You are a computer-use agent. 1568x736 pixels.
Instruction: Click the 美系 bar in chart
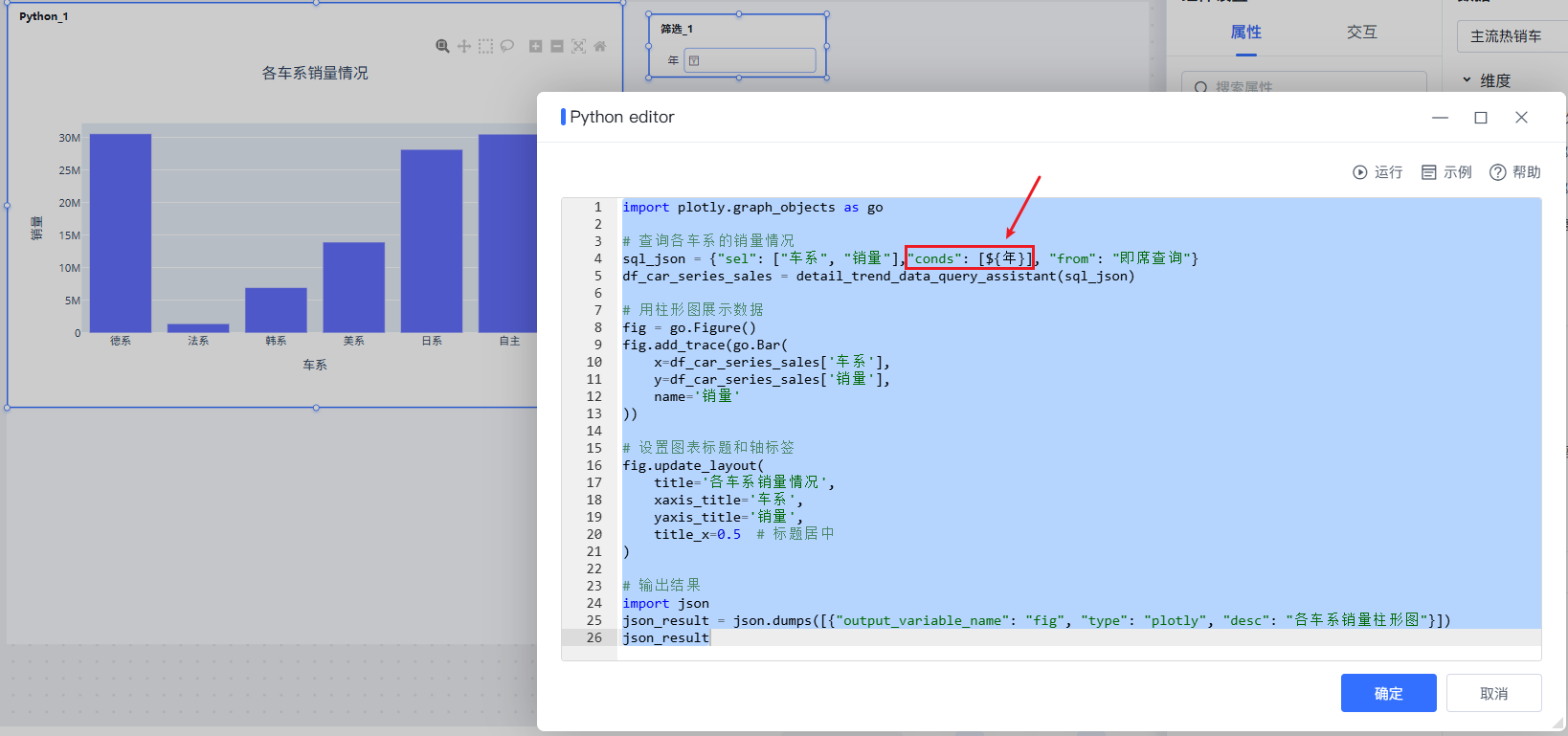tap(354, 287)
